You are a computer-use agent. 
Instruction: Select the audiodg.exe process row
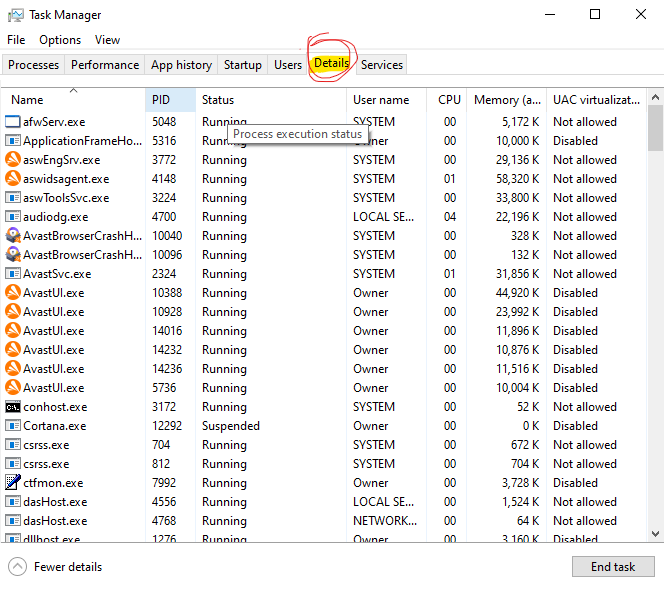pyautogui.click(x=324, y=217)
